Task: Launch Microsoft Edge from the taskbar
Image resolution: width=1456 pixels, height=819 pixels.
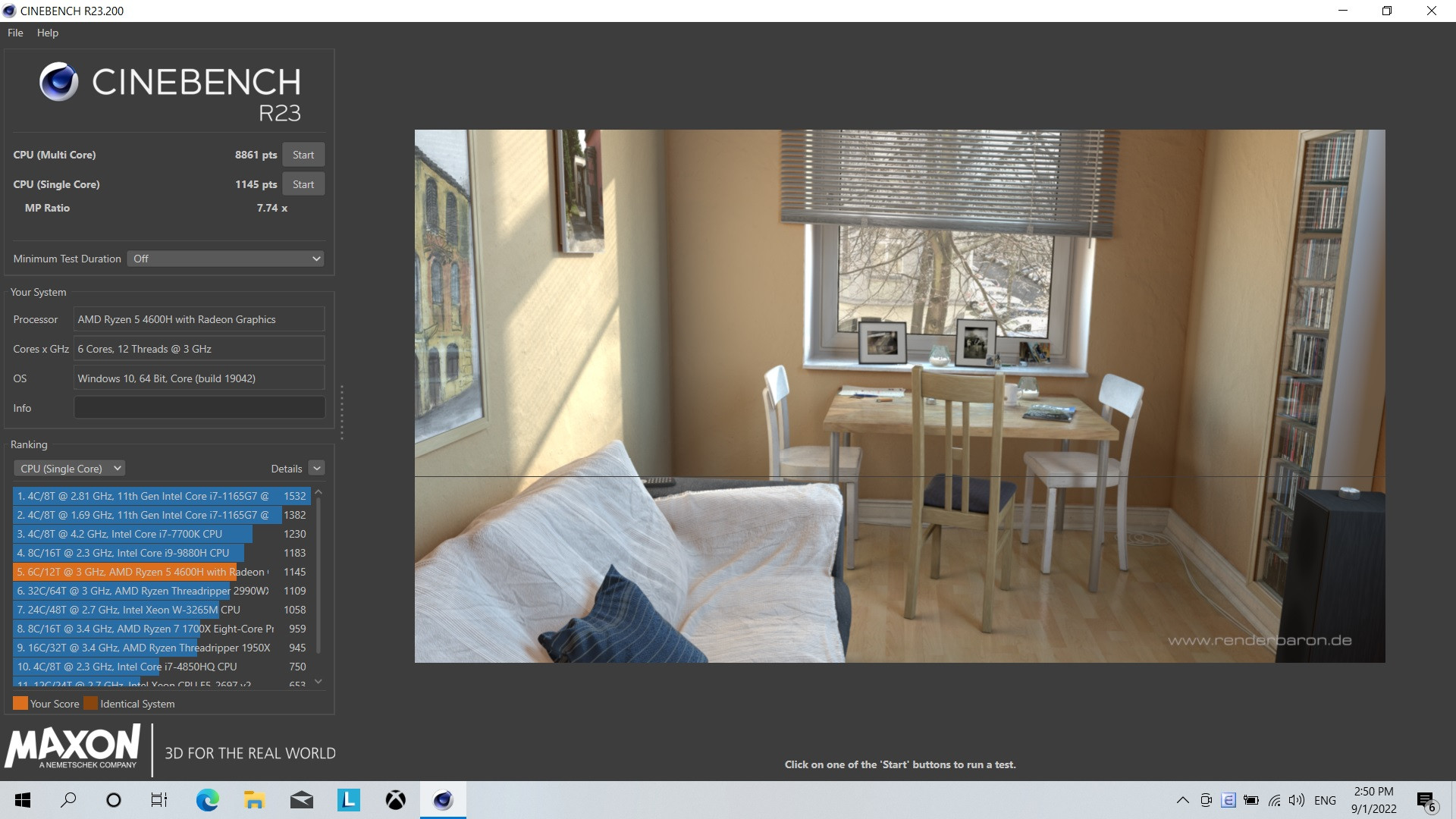Action: click(207, 800)
